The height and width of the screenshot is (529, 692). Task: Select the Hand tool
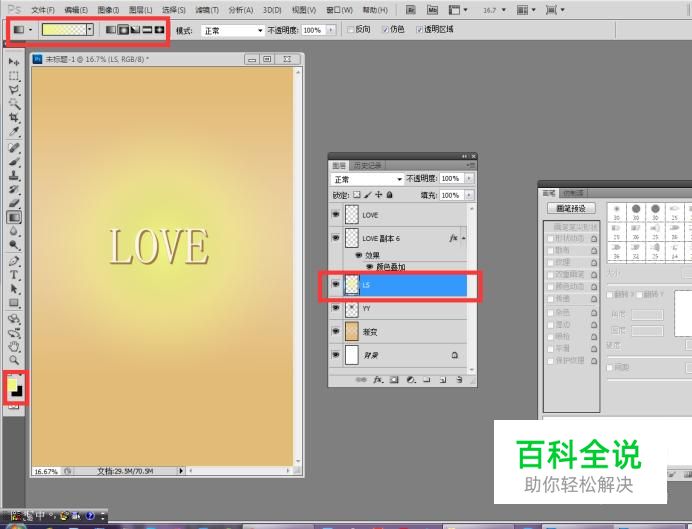click(x=14, y=346)
